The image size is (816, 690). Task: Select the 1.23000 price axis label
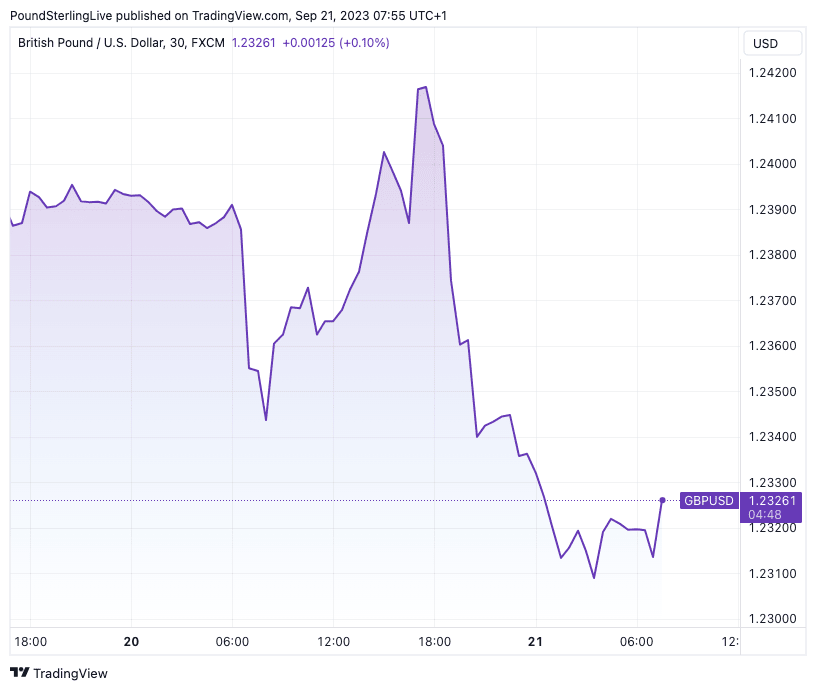click(x=772, y=619)
